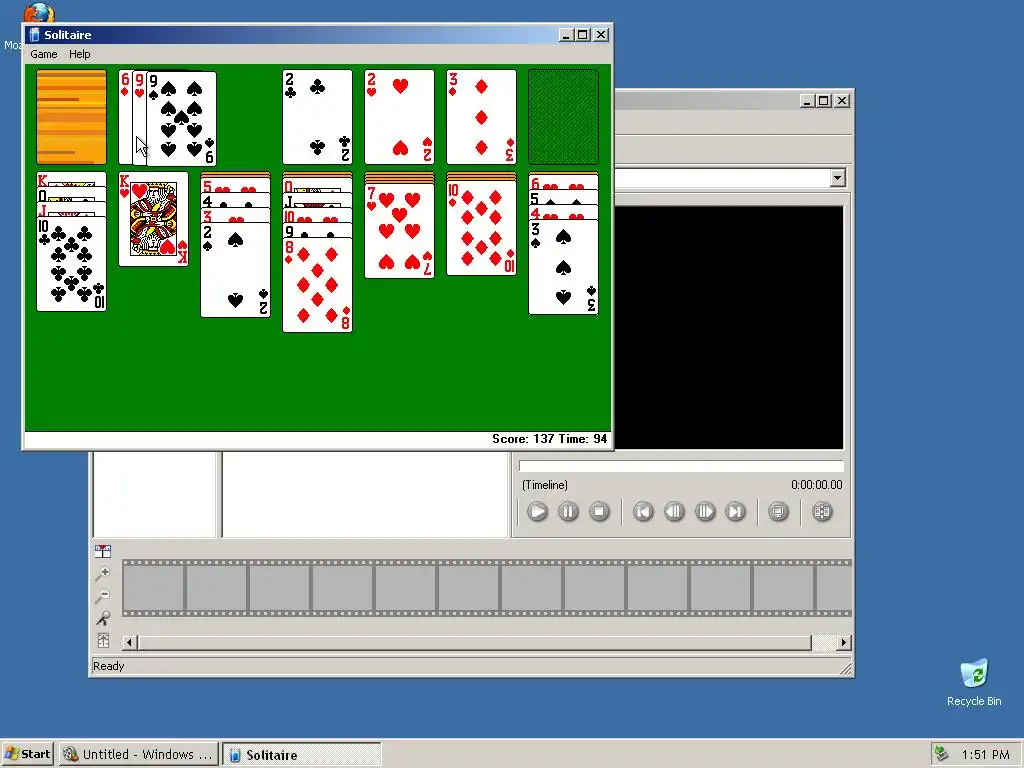Select the 3 of spades tableau card
Viewport: 1024px width, 768px height.
(564, 267)
